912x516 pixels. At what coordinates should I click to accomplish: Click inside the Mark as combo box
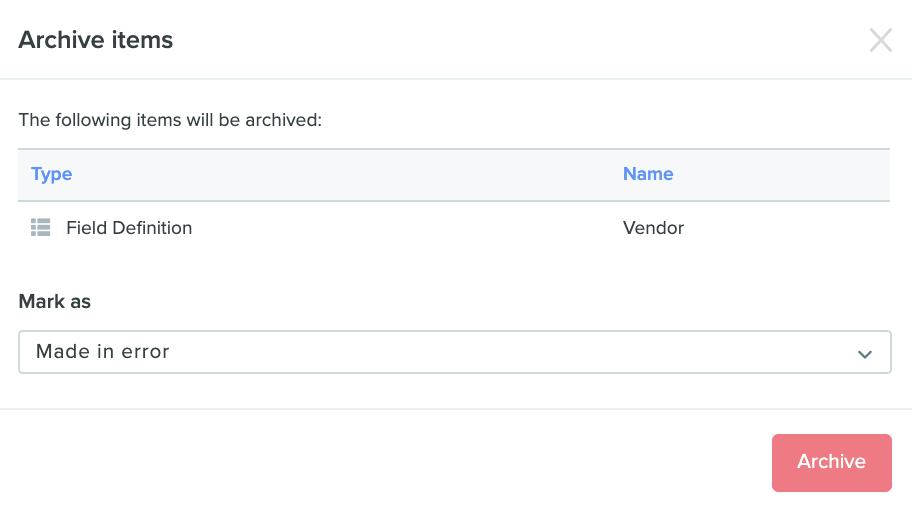click(455, 352)
